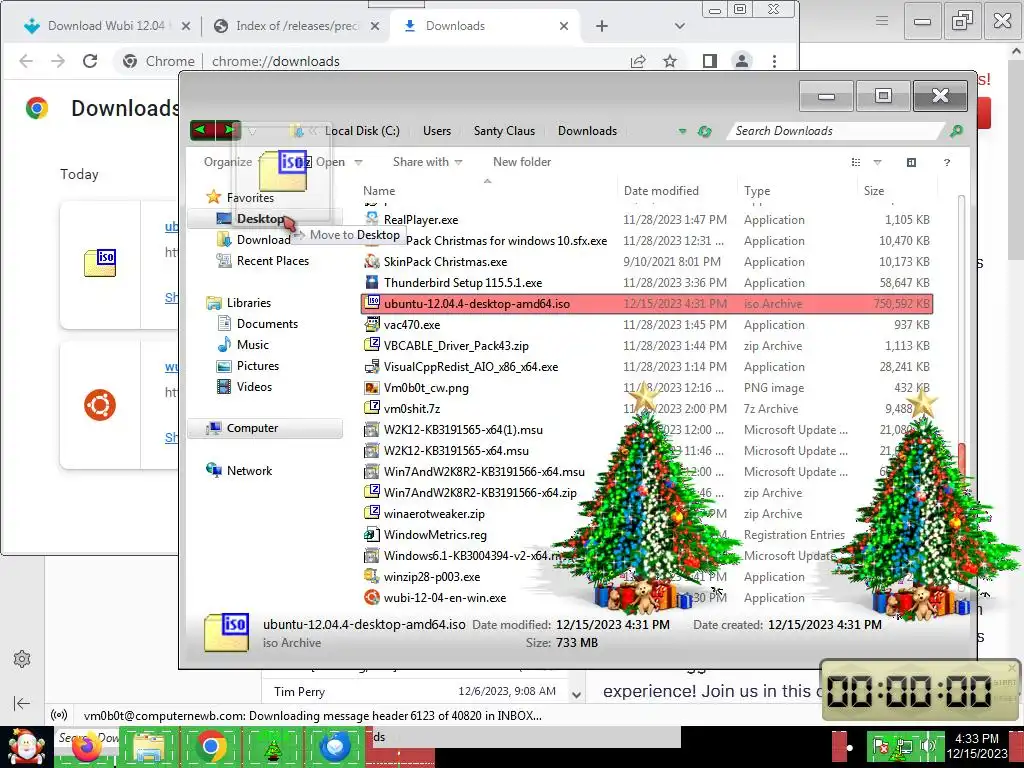Image resolution: width=1024 pixels, height=768 pixels.
Task: Open Chrome from the taskbar
Action: point(210,746)
